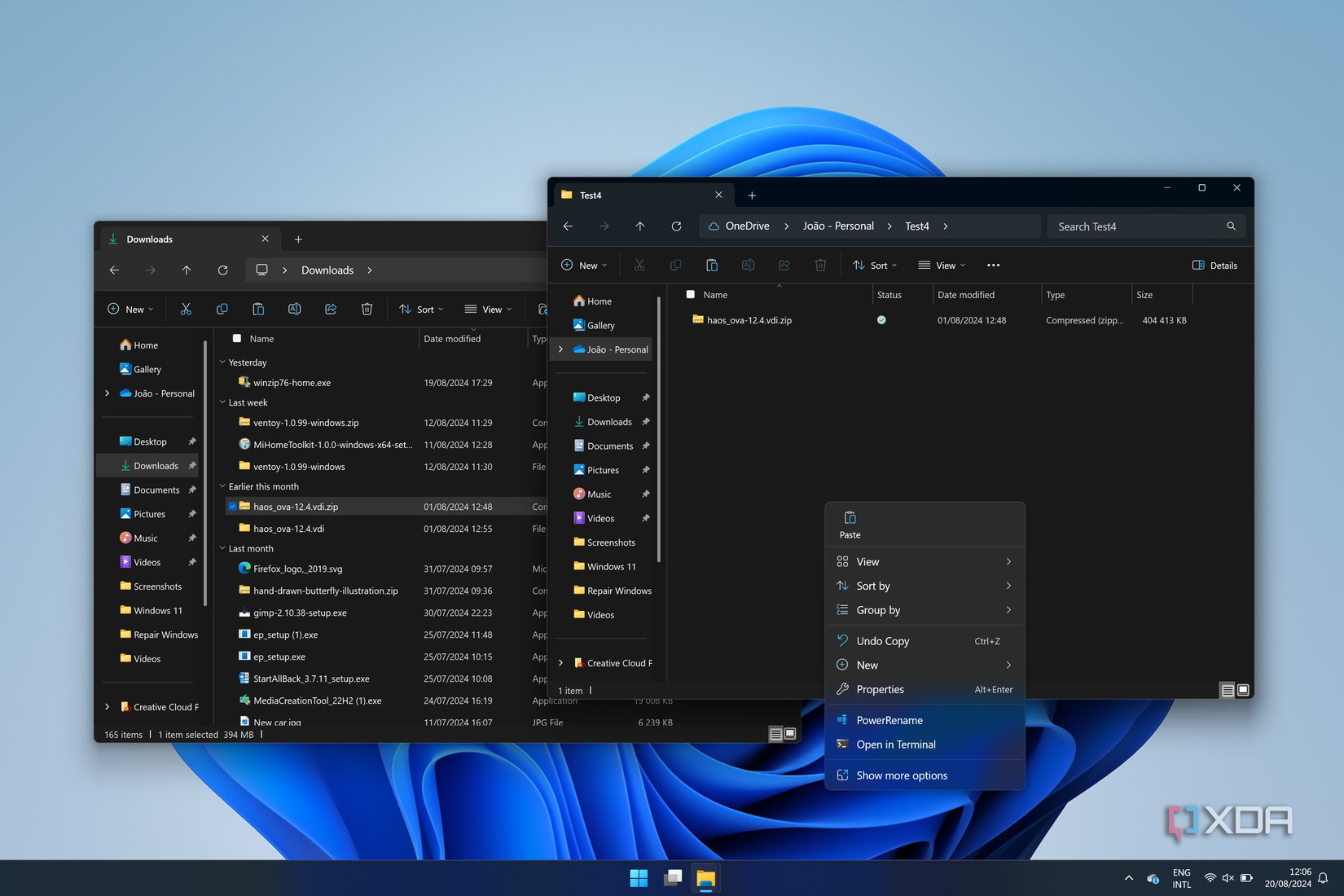Add new tab in Test4 window
This screenshot has height=896, width=1344.
pos(752,195)
